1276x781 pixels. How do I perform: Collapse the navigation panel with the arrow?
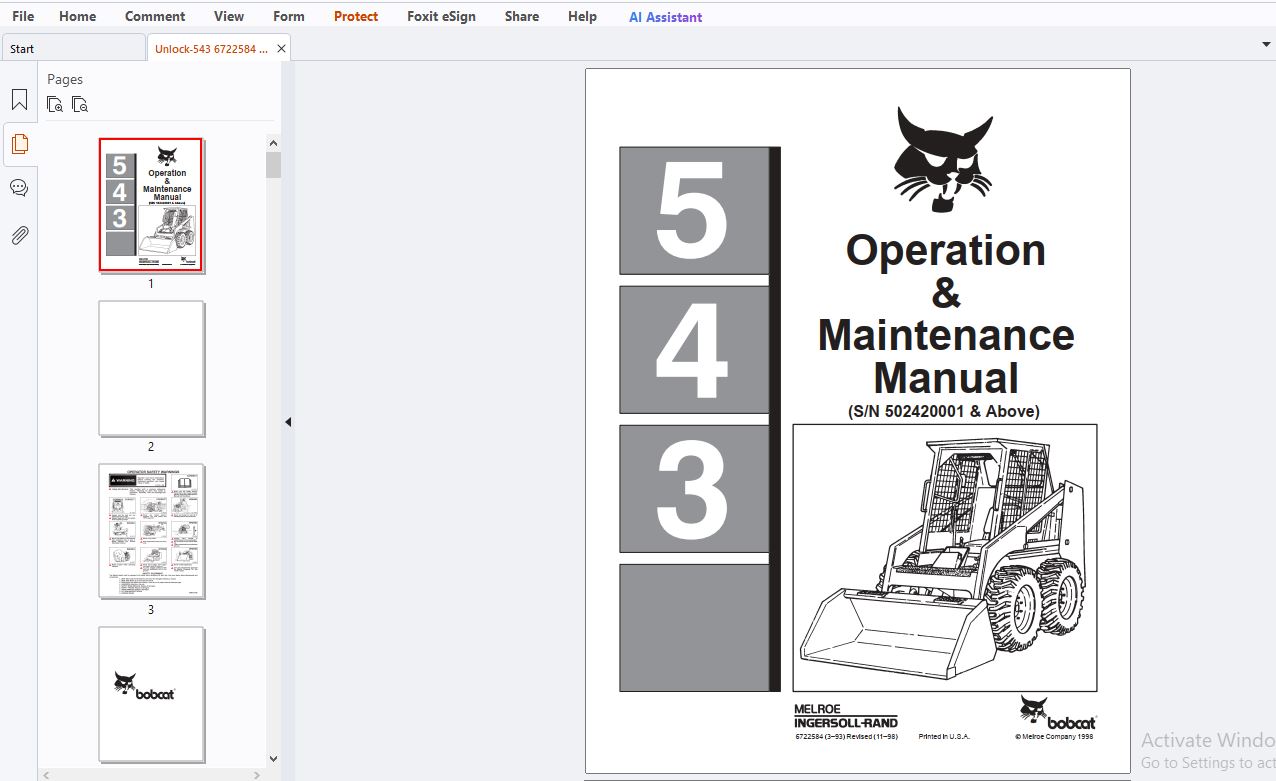(x=288, y=422)
